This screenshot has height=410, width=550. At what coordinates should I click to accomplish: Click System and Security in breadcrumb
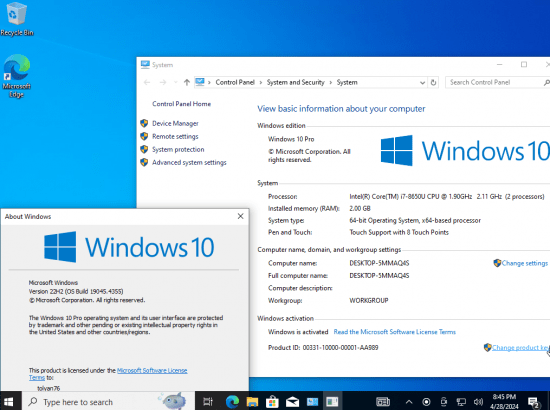point(295,82)
